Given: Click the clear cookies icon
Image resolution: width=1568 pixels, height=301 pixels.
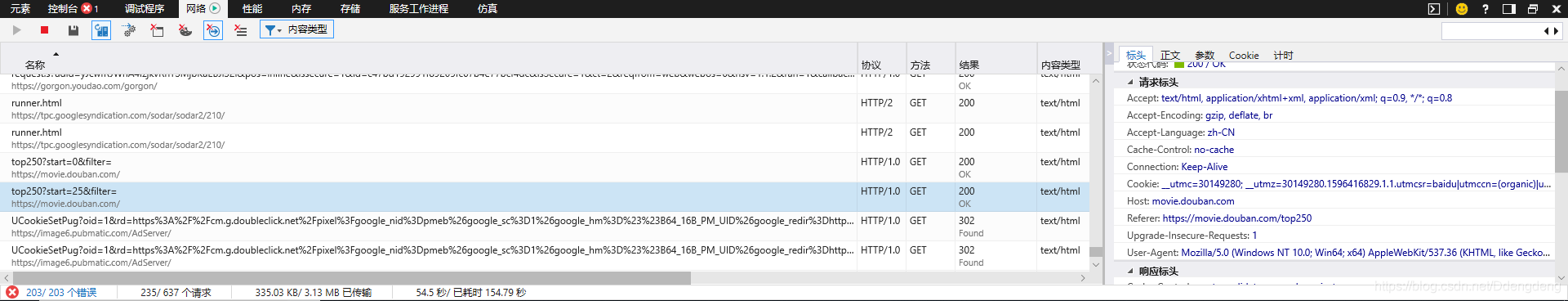Looking at the screenshot, I should click(185, 30).
